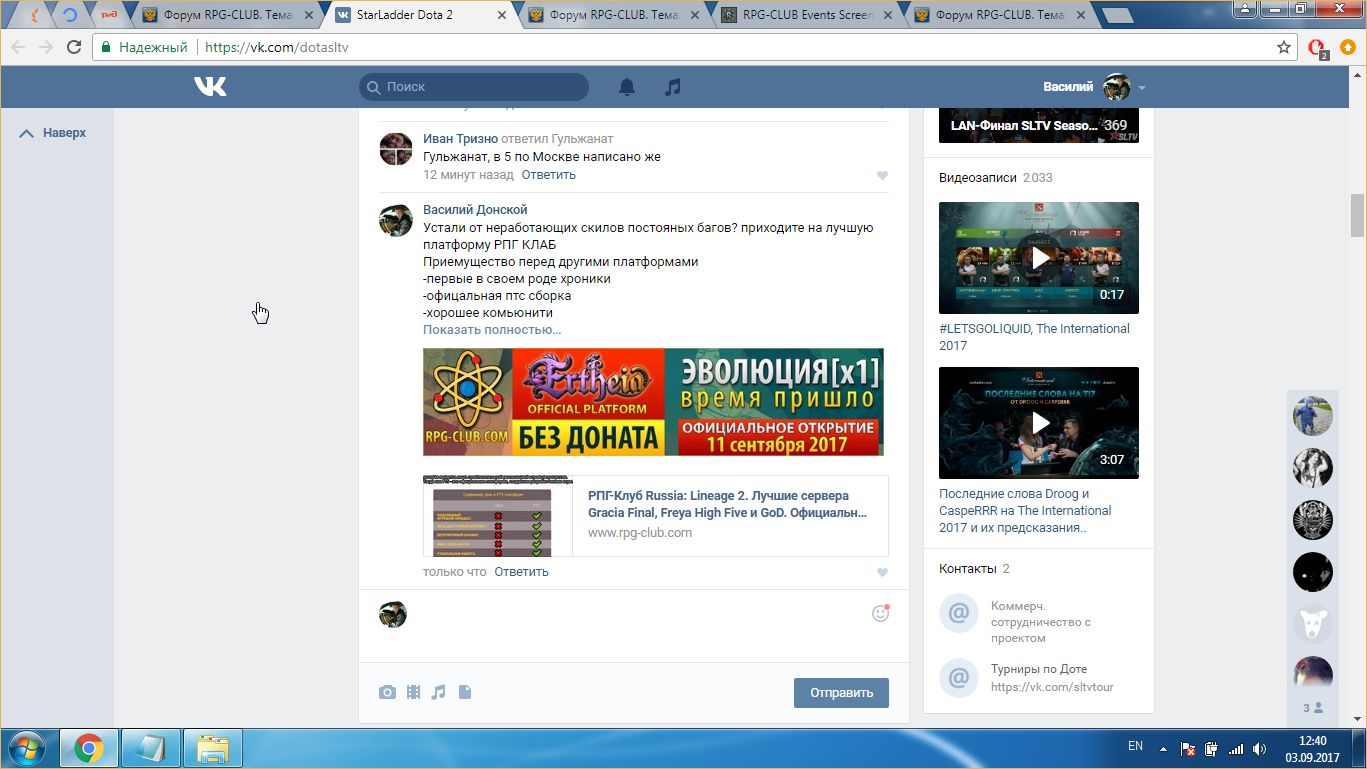Reply to Василий Донской comment
Screen dimensions: 1367x769
pyautogui.click(x=521, y=572)
